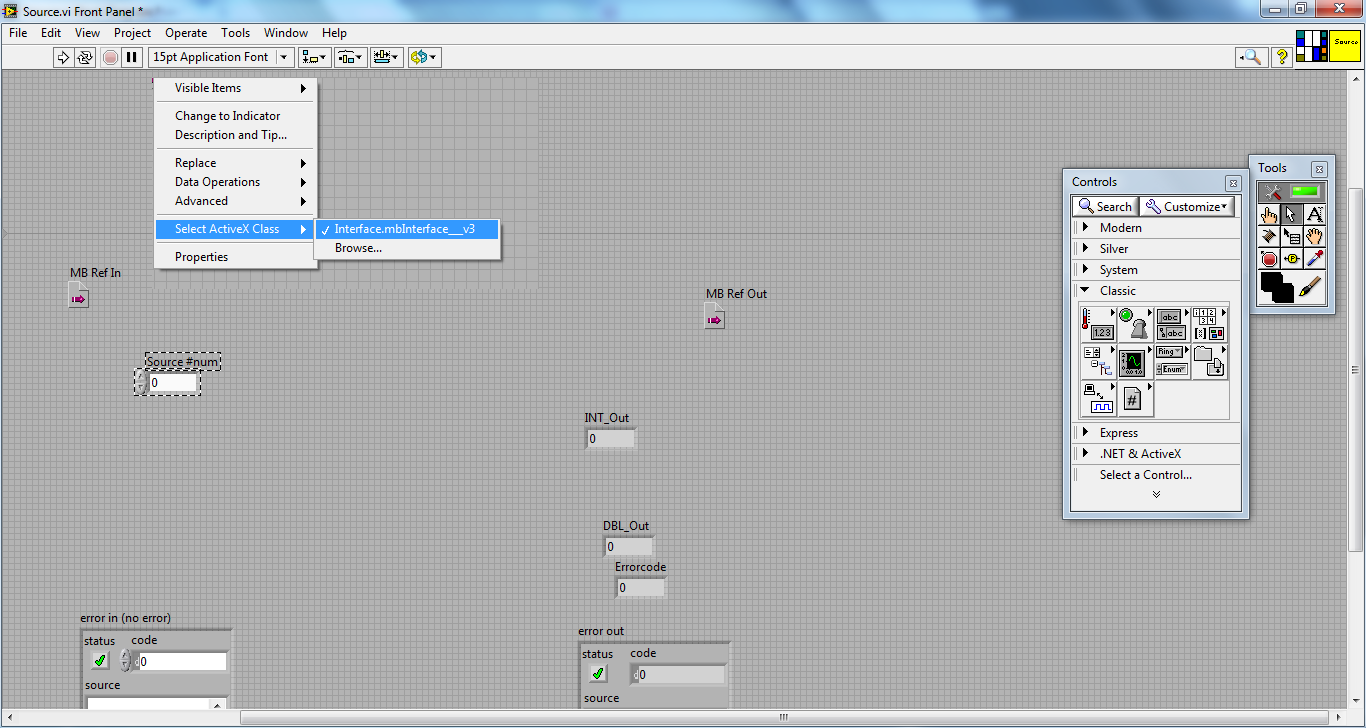This screenshot has height=728, width=1366.
Task: Click the black foreground/background color box
Action: 1277,288
